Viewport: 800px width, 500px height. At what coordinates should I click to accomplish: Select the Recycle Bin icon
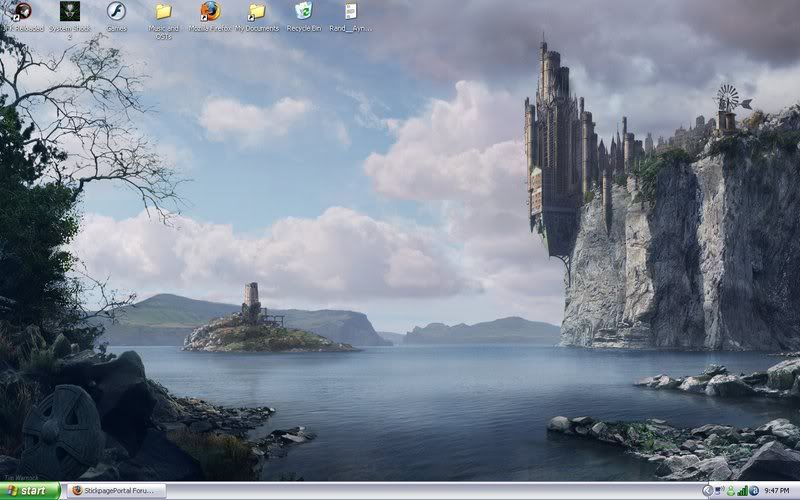pyautogui.click(x=303, y=12)
